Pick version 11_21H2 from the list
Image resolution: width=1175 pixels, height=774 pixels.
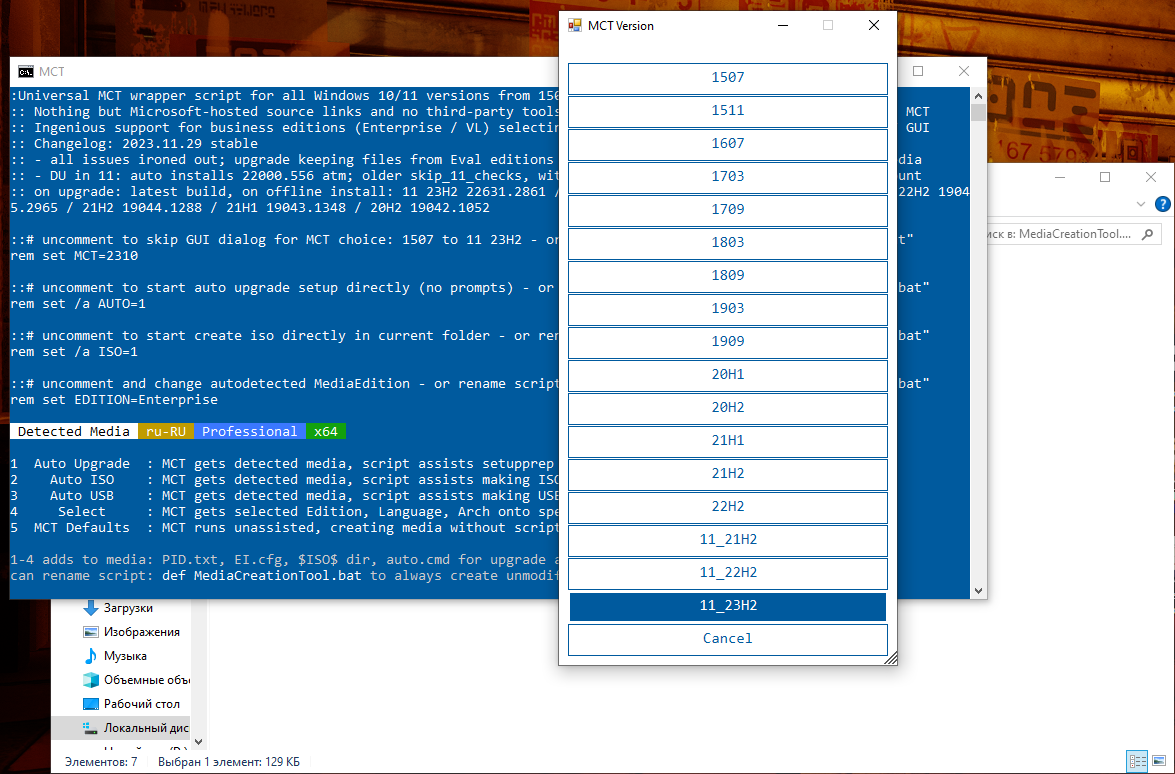pyautogui.click(x=727, y=540)
